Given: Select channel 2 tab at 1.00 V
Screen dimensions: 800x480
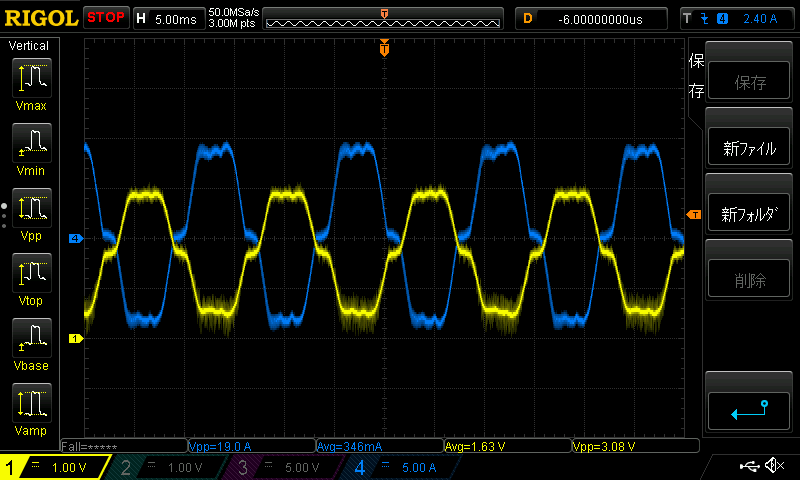Looking at the screenshot, I should (x=166, y=467).
